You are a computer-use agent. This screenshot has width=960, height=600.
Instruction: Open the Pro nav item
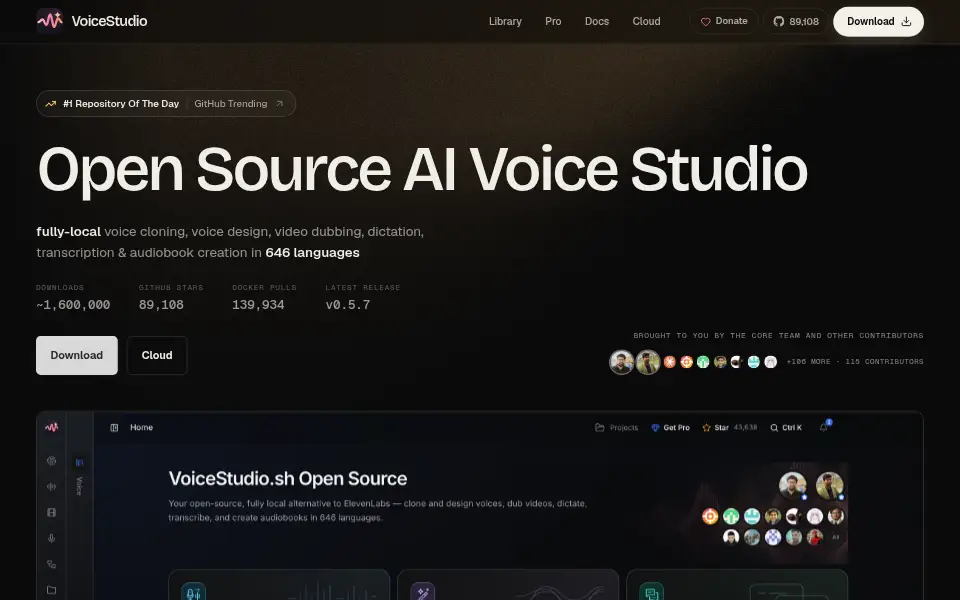pos(553,21)
